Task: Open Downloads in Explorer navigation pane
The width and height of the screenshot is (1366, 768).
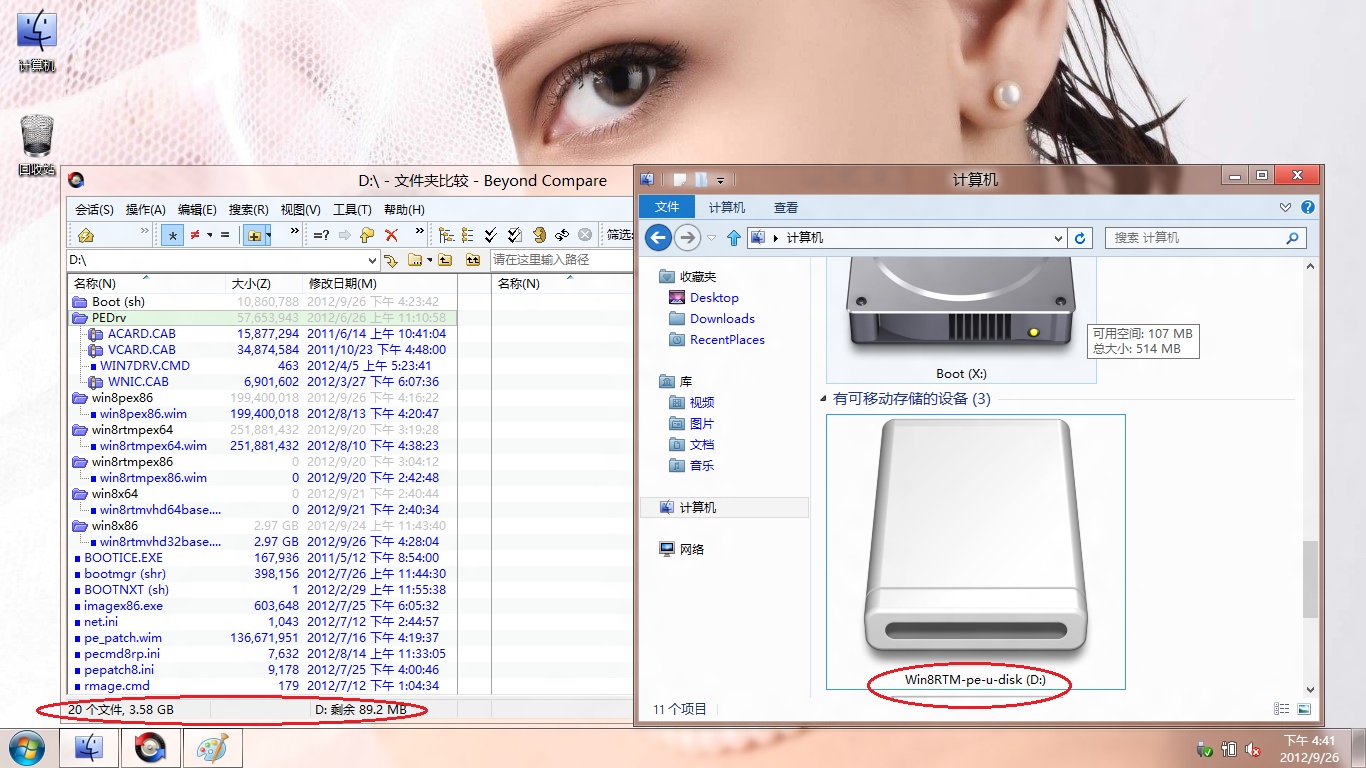Action: [722, 318]
